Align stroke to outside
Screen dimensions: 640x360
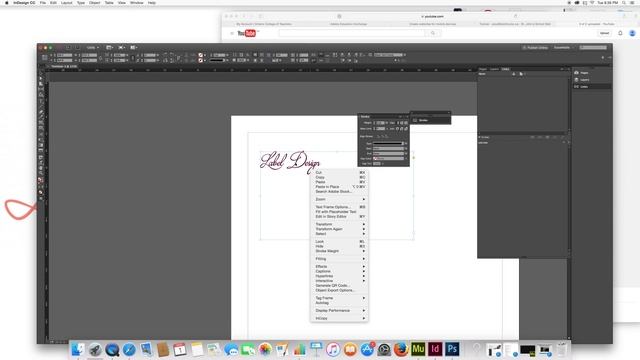pos(387,136)
